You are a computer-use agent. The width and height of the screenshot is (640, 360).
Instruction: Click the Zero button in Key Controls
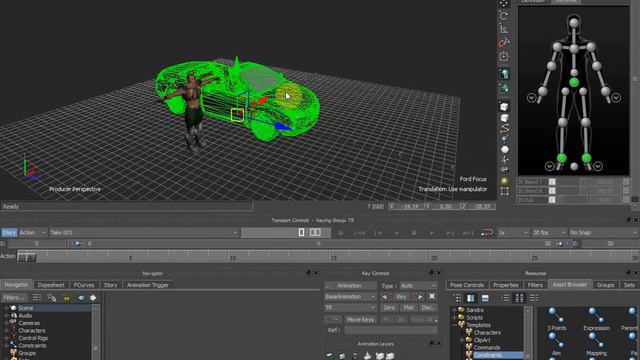[x=389, y=308]
